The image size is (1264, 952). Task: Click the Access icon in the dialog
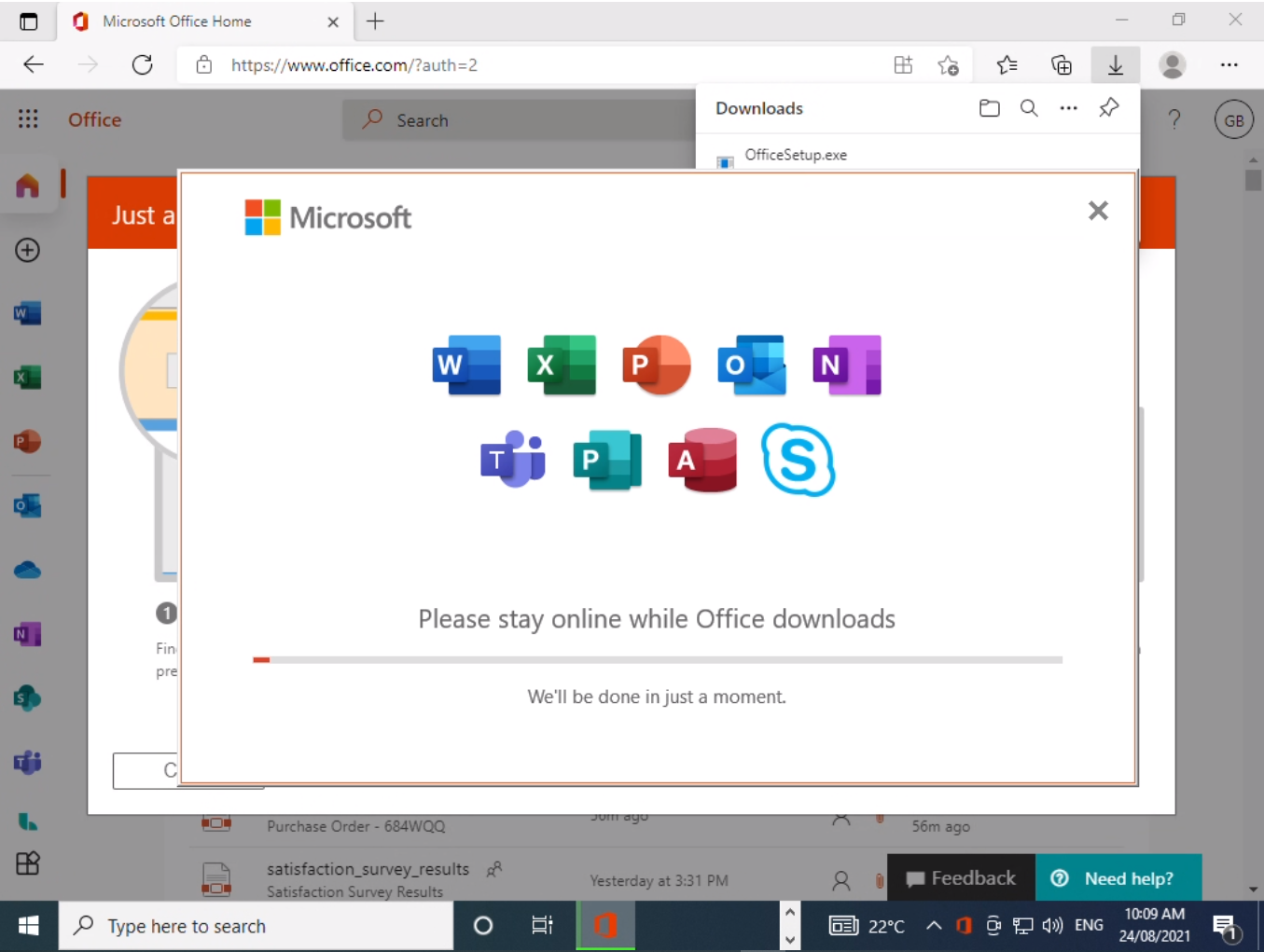point(702,460)
